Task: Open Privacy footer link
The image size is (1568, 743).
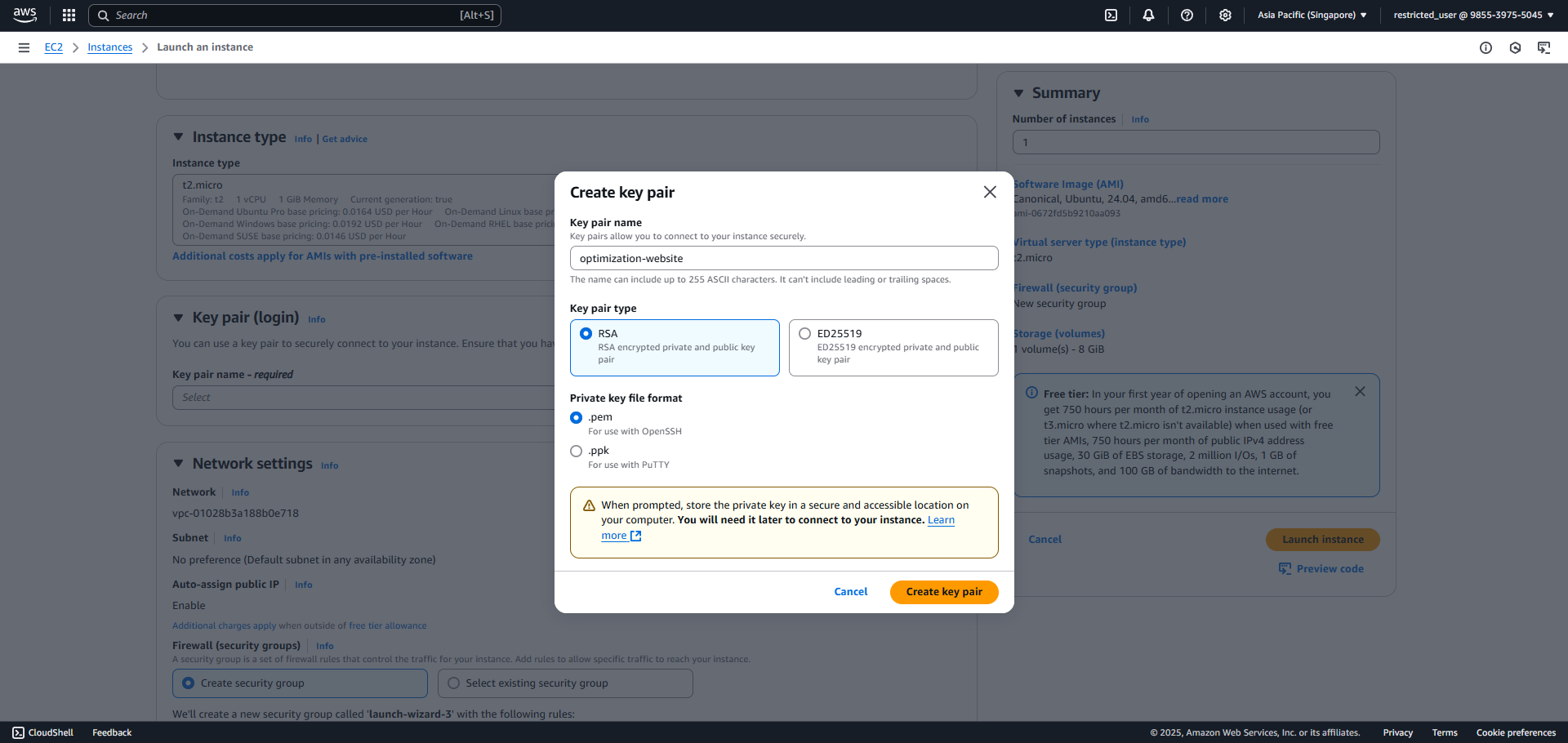Action: point(1397,732)
